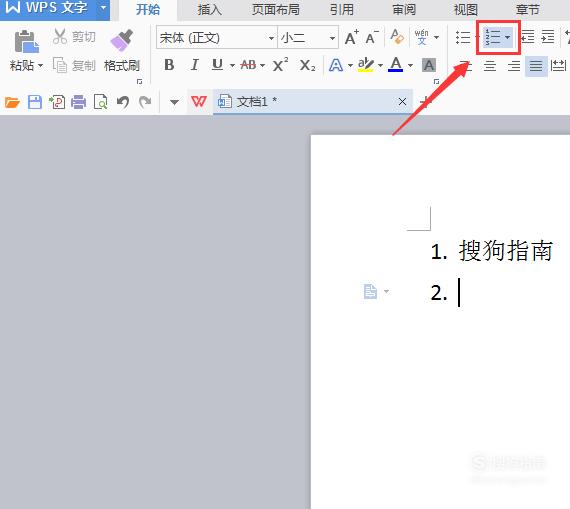Open the text effects dropdown arrow
The width and height of the screenshot is (570, 509).
350,66
